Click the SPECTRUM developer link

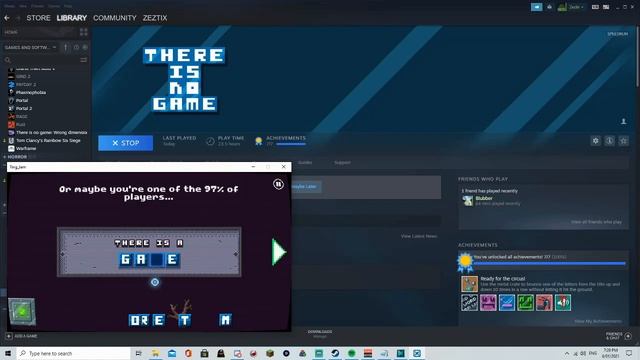(618, 34)
